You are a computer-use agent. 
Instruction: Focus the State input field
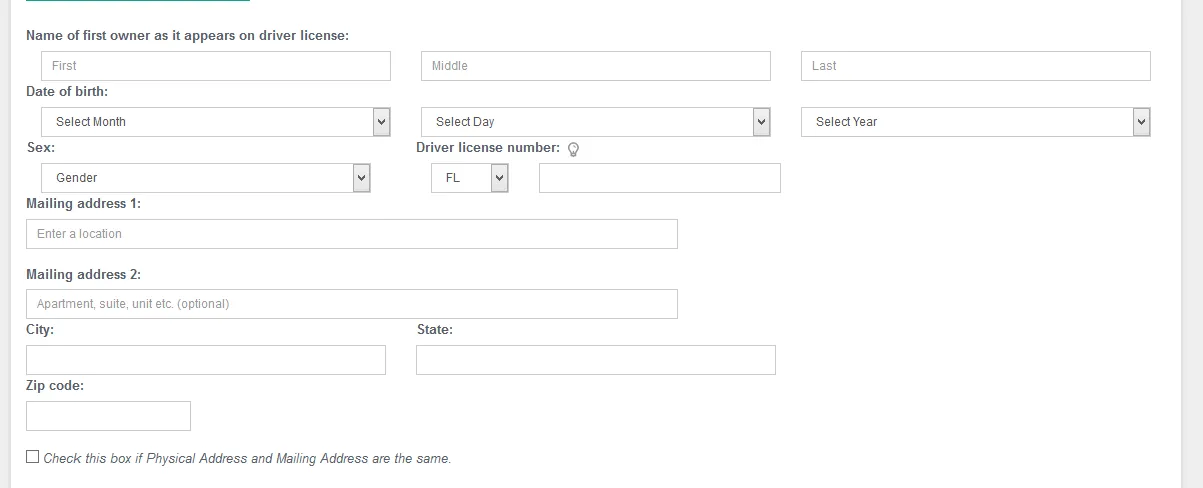pos(596,360)
